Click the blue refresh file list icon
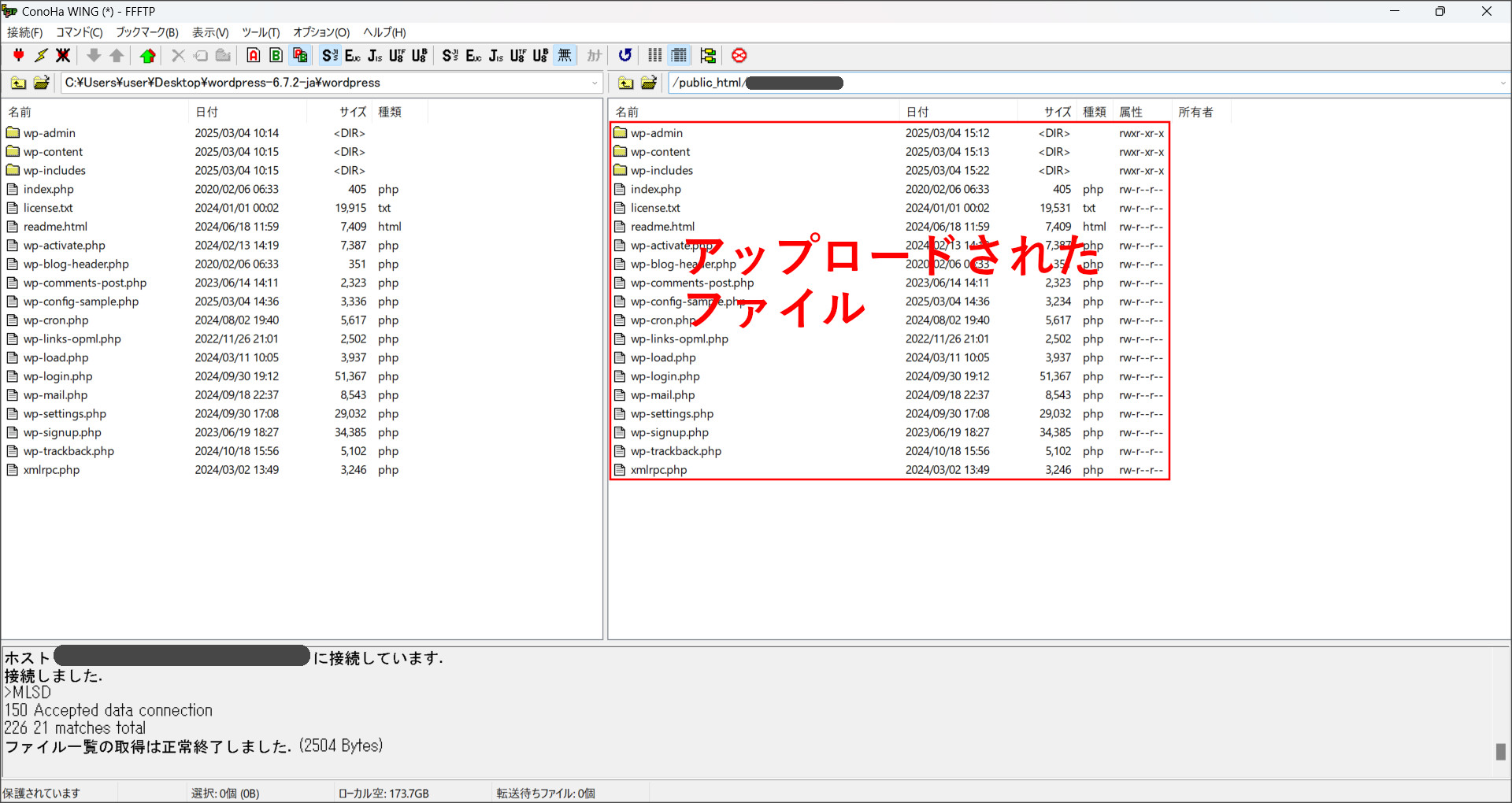The image size is (1512, 803). (624, 55)
